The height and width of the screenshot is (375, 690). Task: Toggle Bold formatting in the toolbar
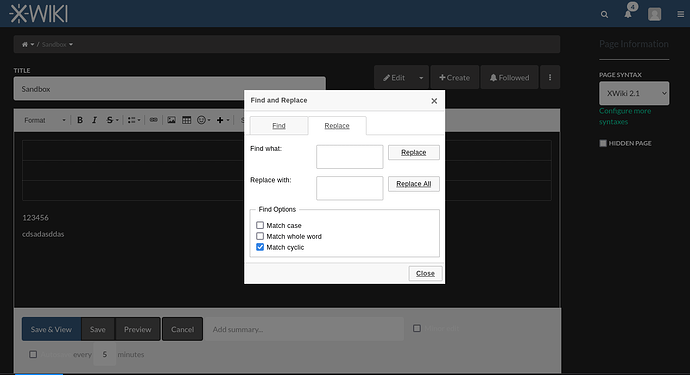tap(80, 120)
